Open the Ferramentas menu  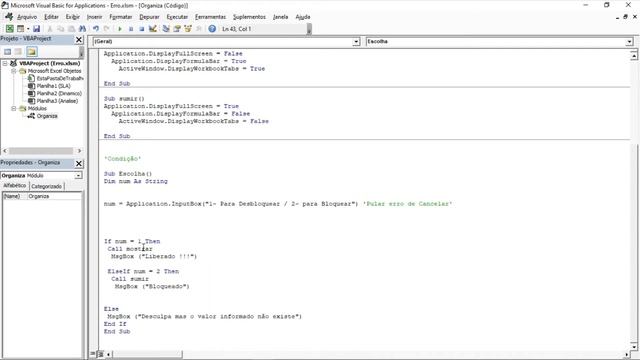(210, 17)
